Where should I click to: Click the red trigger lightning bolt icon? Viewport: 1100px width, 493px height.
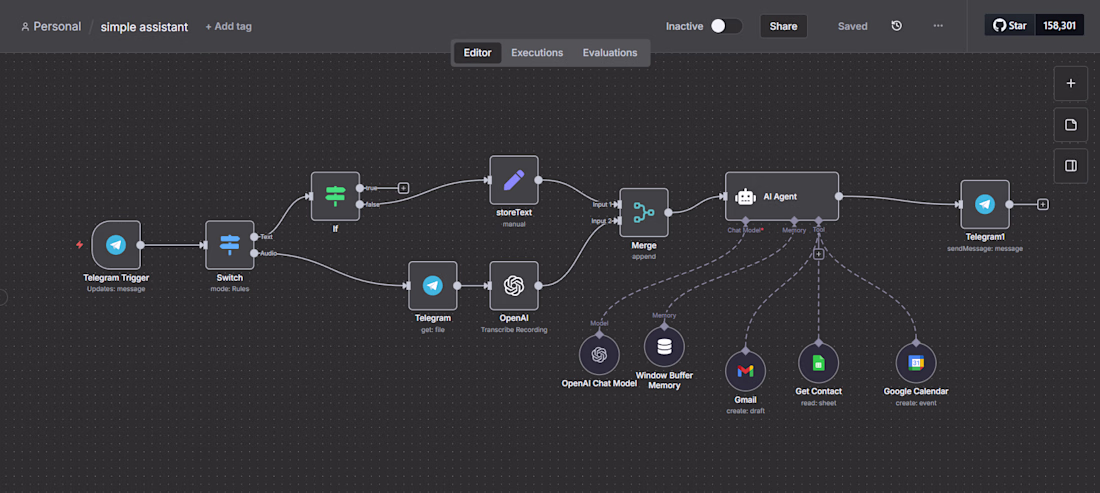pos(79,245)
